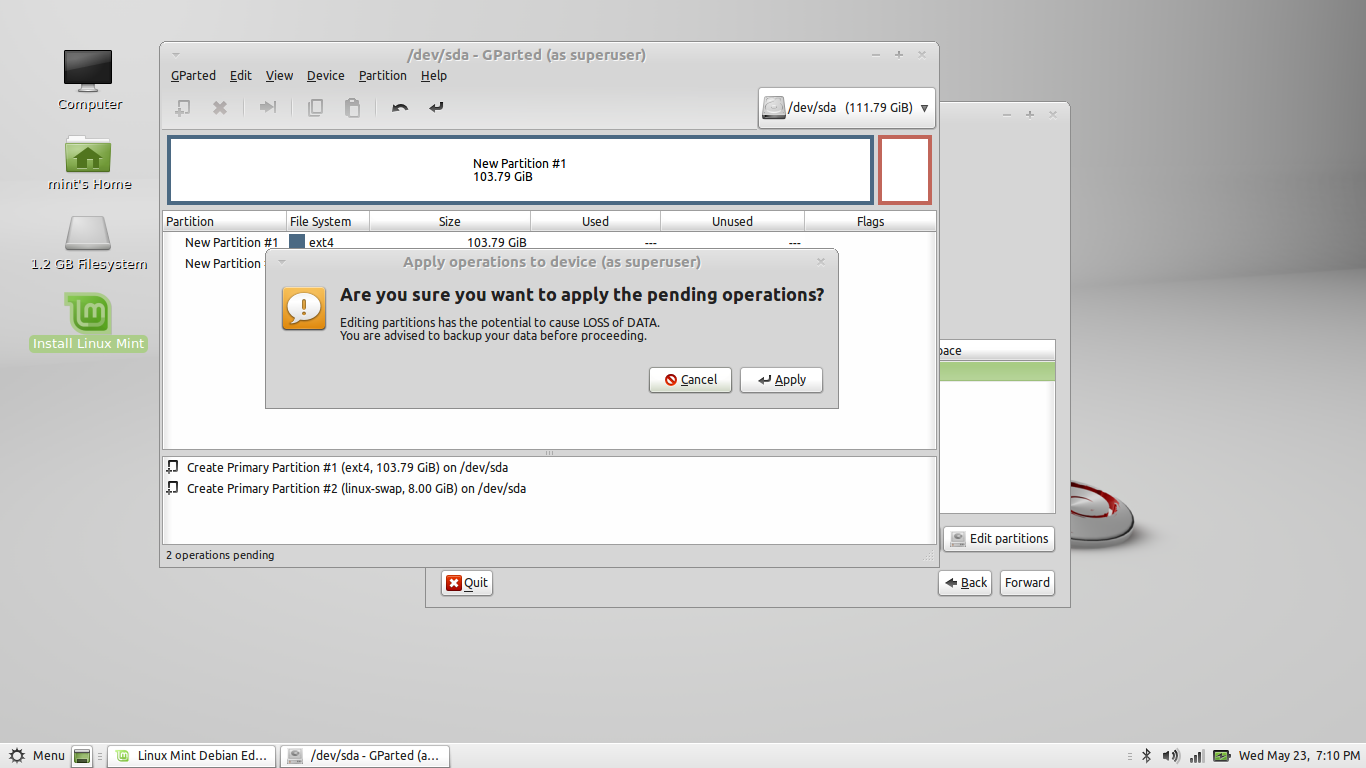The image size is (1366, 768).
Task: Click the volume speaker tray icon
Action: point(1171,756)
